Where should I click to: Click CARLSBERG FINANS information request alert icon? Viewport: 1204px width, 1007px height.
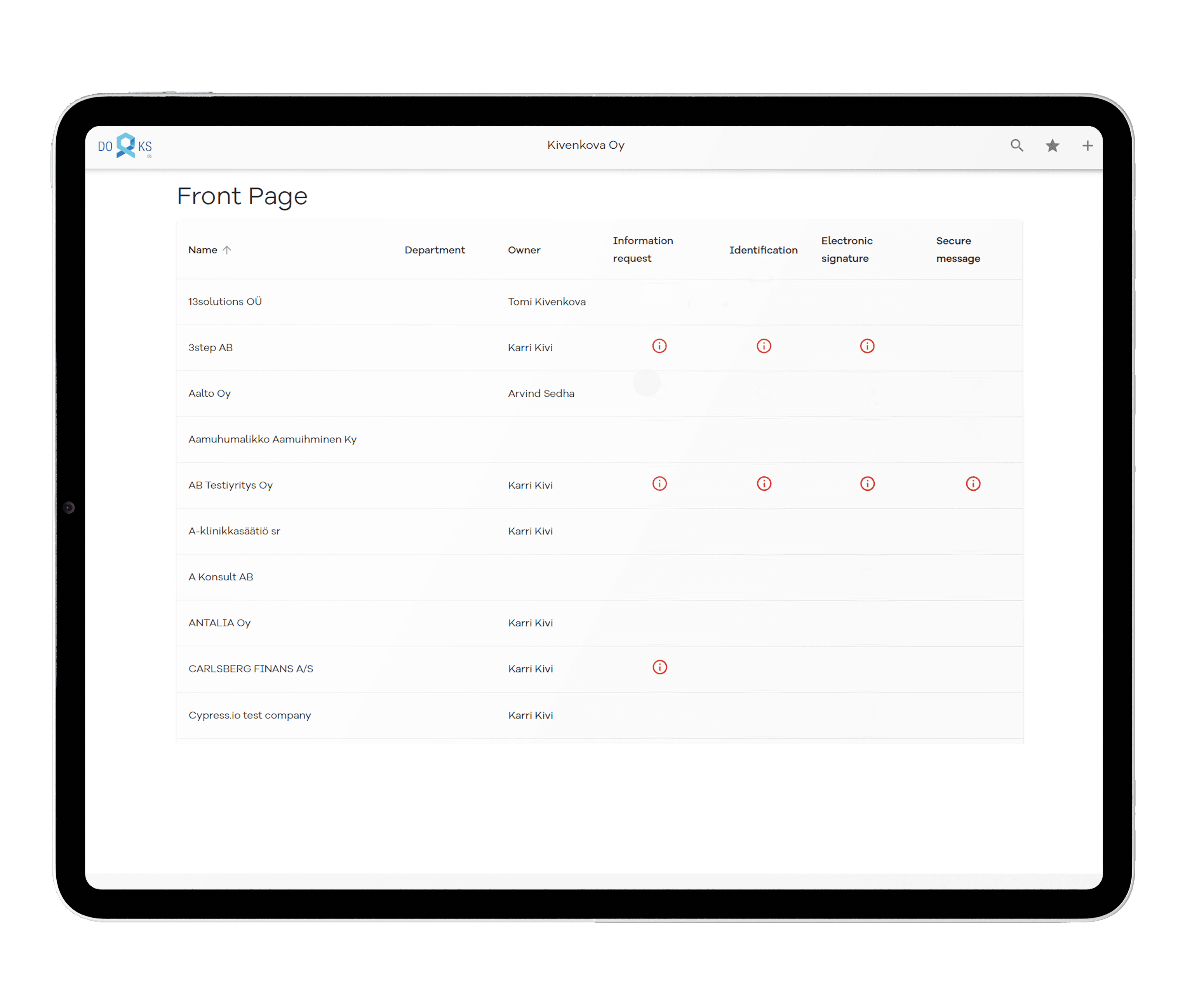pos(660,667)
